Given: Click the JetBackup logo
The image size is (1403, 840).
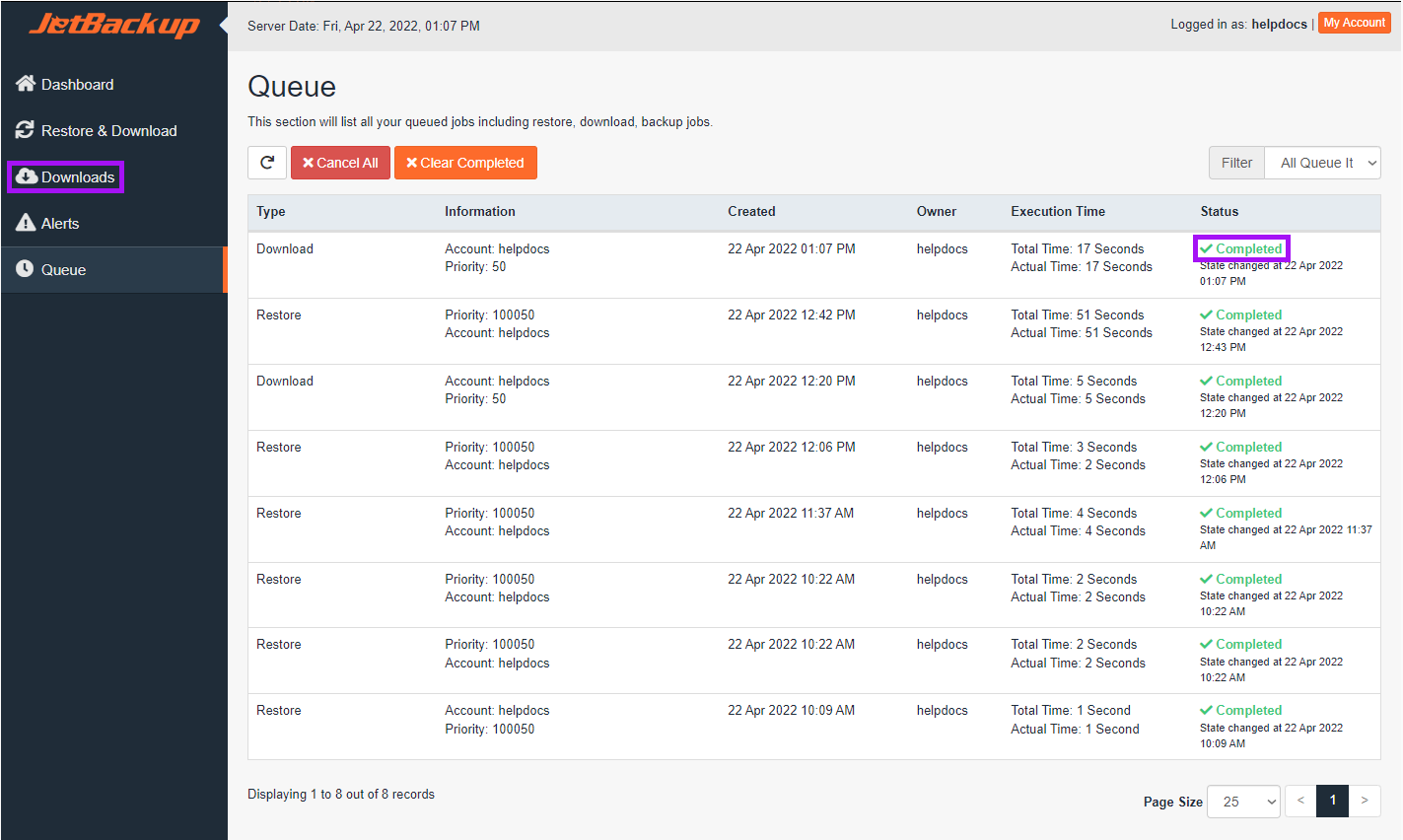Looking at the screenshot, I should pyautogui.click(x=114, y=26).
